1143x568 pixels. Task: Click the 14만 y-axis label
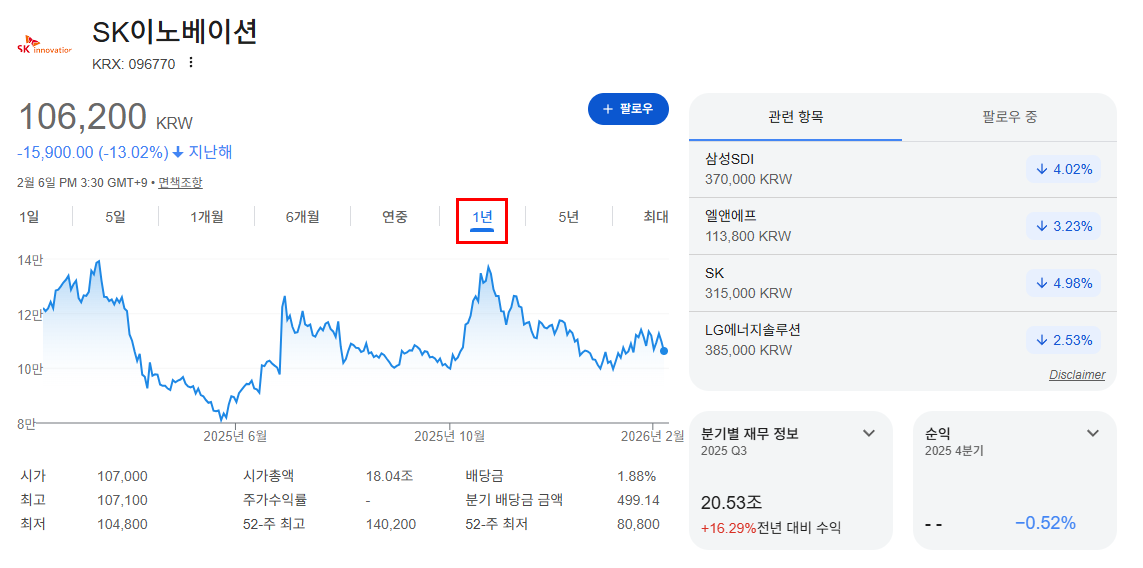(x=30, y=260)
